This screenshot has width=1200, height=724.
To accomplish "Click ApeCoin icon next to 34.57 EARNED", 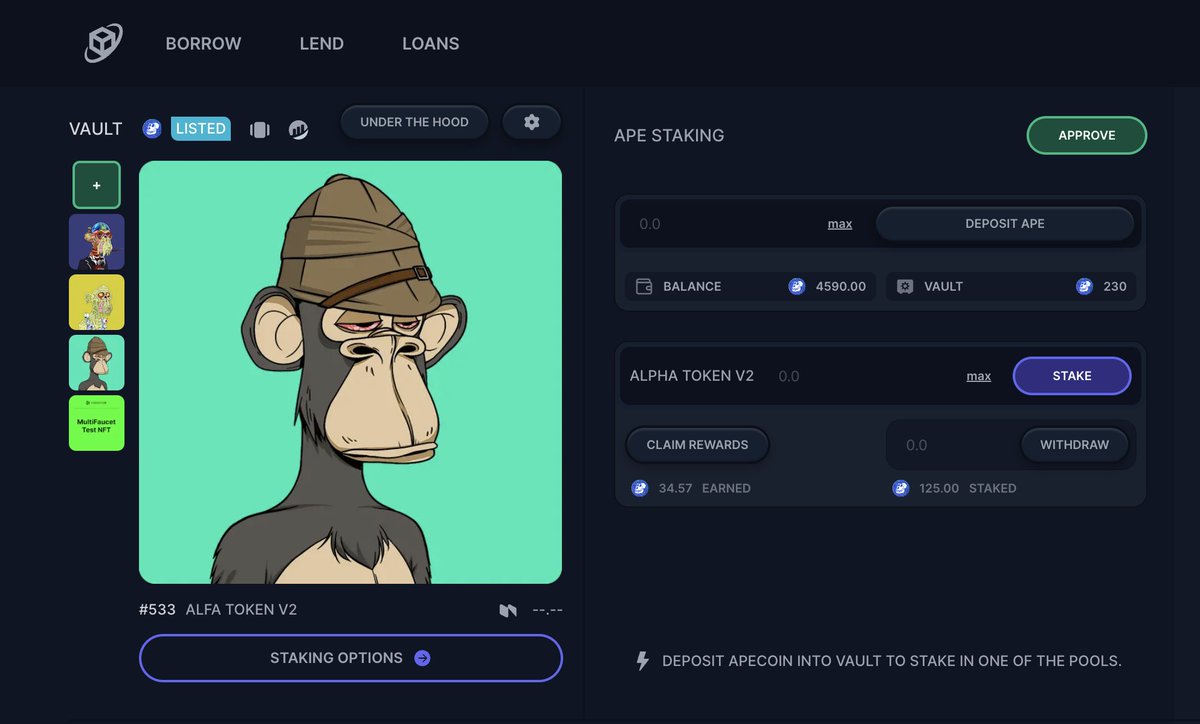I will click(x=640, y=488).
